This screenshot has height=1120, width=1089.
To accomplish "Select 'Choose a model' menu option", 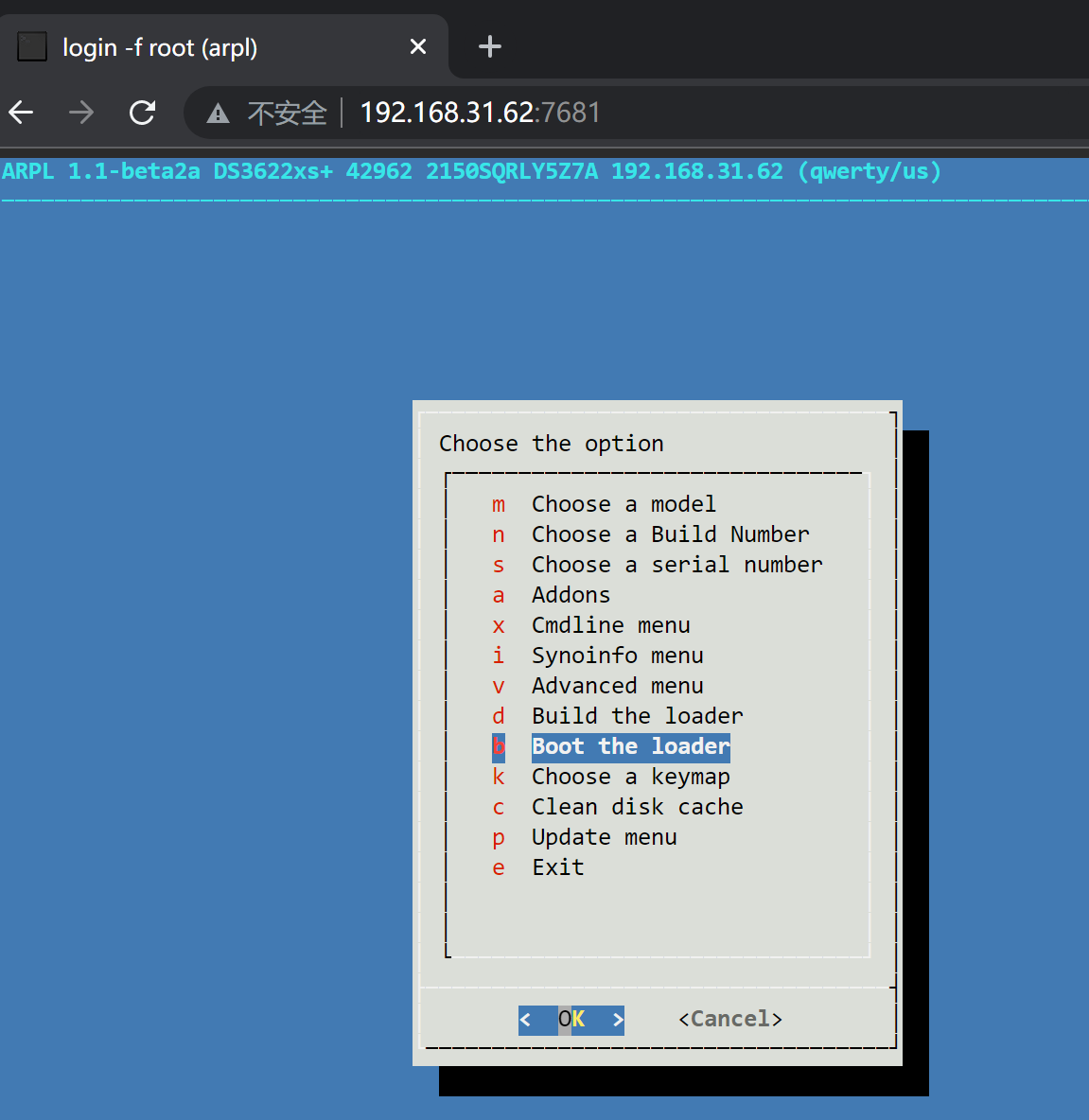I will coord(624,503).
